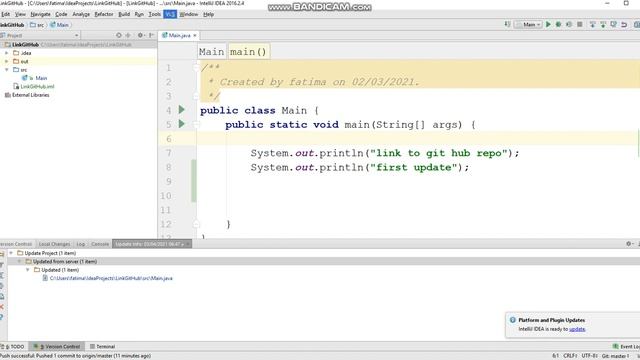Hide the Project tool window

pos(151,36)
